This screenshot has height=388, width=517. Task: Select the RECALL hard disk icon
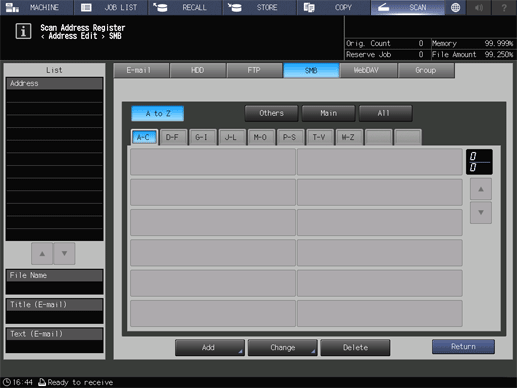click(x=160, y=7)
